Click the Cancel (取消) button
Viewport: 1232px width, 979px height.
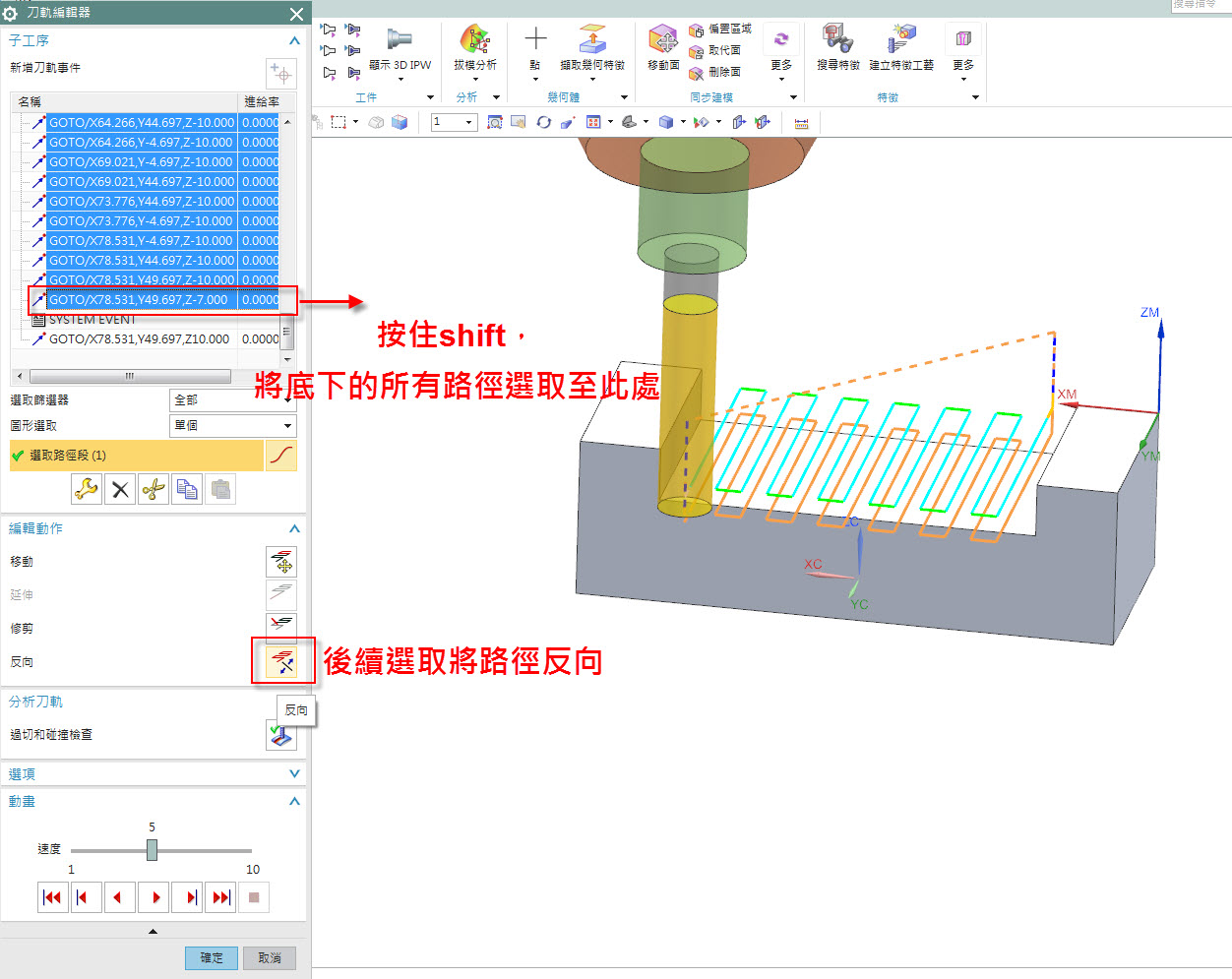click(x=270, y=957)
